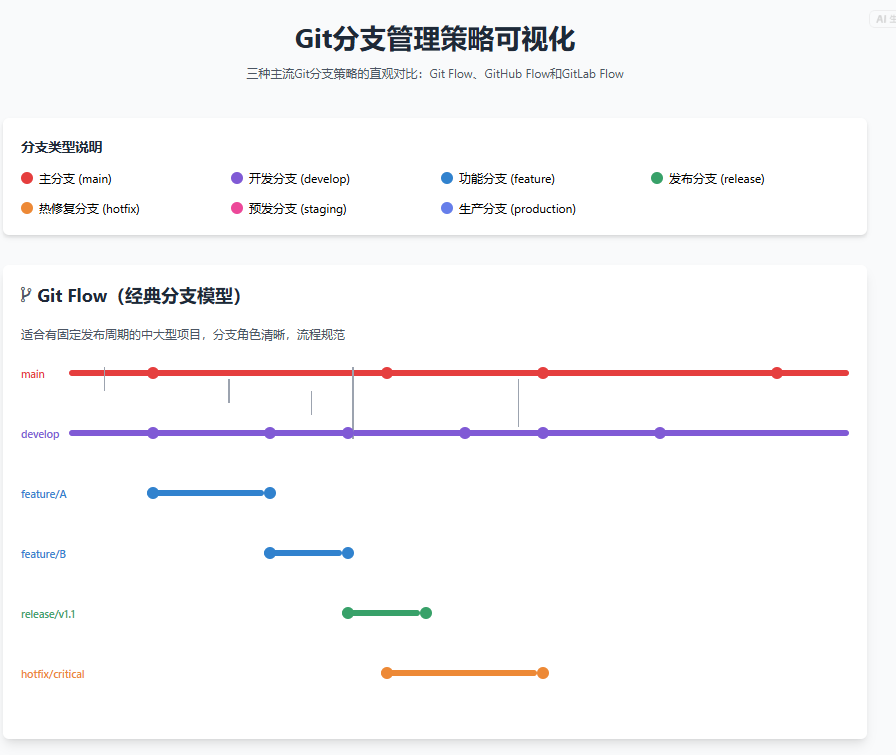Click the red main branch legend dot

(x=27, y=178)
